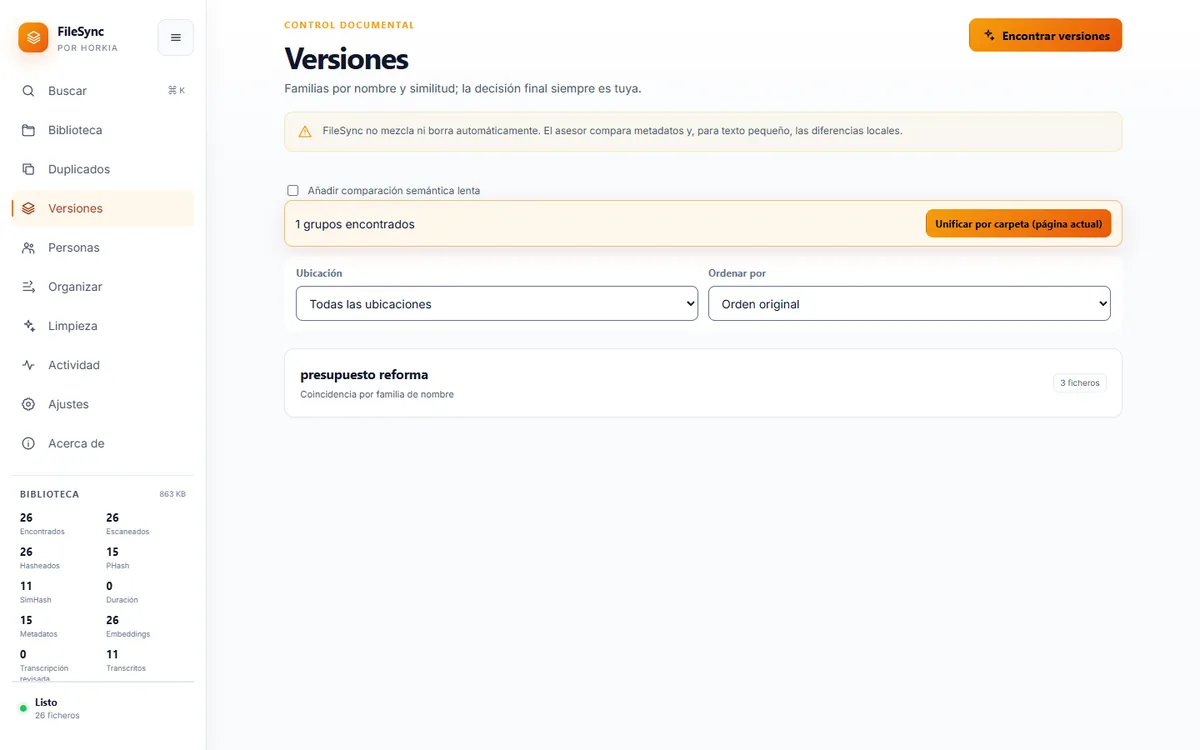Enable Añadir comparación semántica lenta checkbox
Viewport: 1200px width, 750px height.
point(293,190)
